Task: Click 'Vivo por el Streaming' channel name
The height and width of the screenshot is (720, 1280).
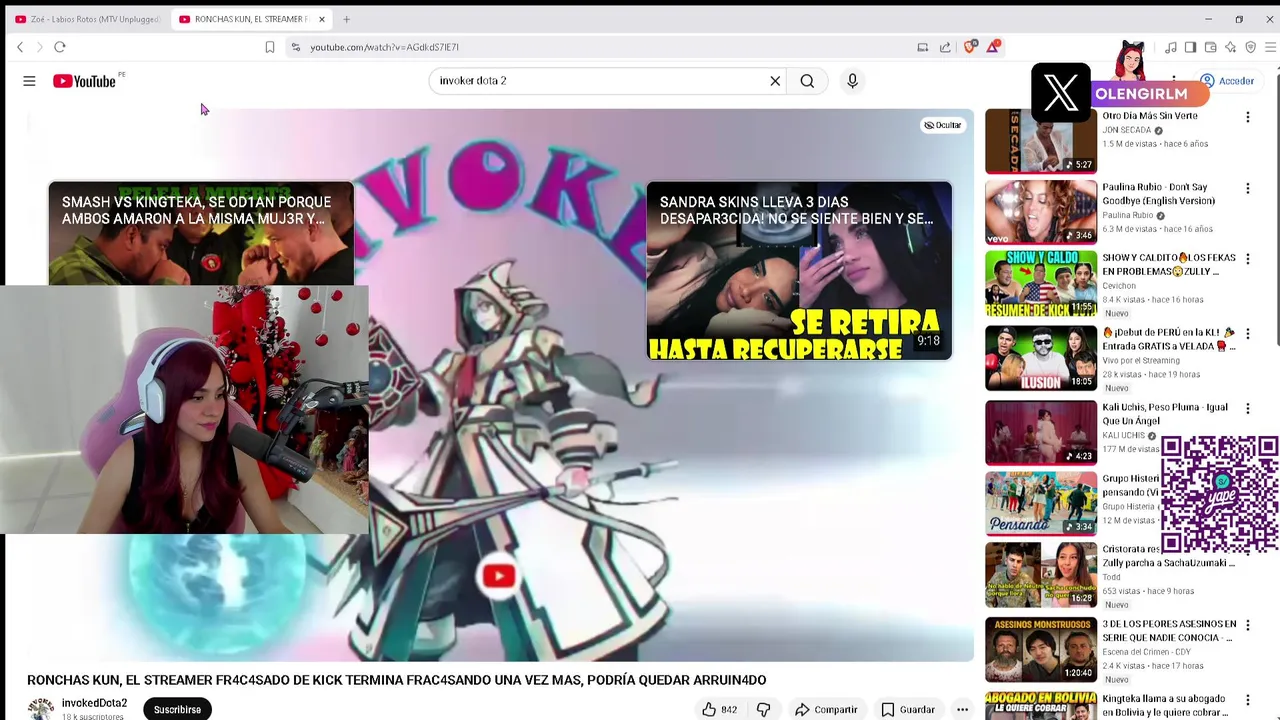Action: pos(1141,360)
